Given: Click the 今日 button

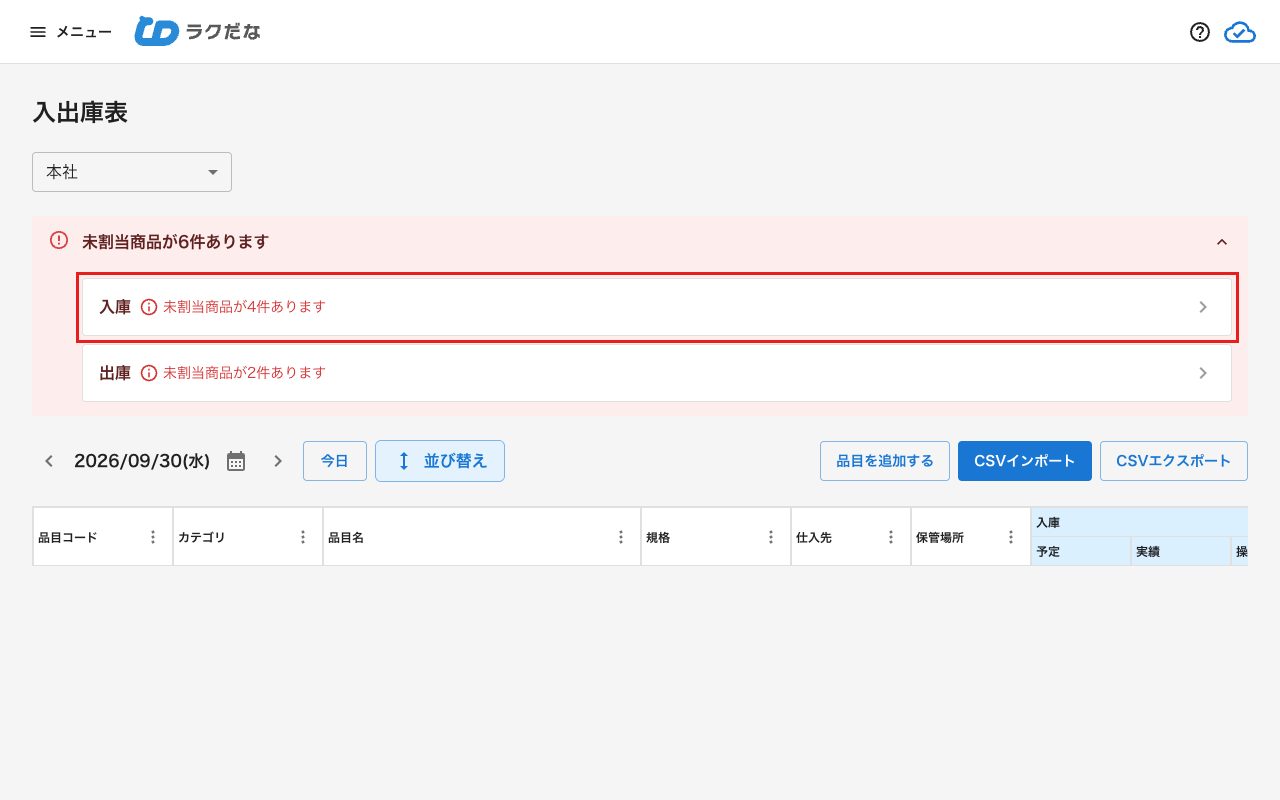Looking at the screenshot, I should (335, 461).
